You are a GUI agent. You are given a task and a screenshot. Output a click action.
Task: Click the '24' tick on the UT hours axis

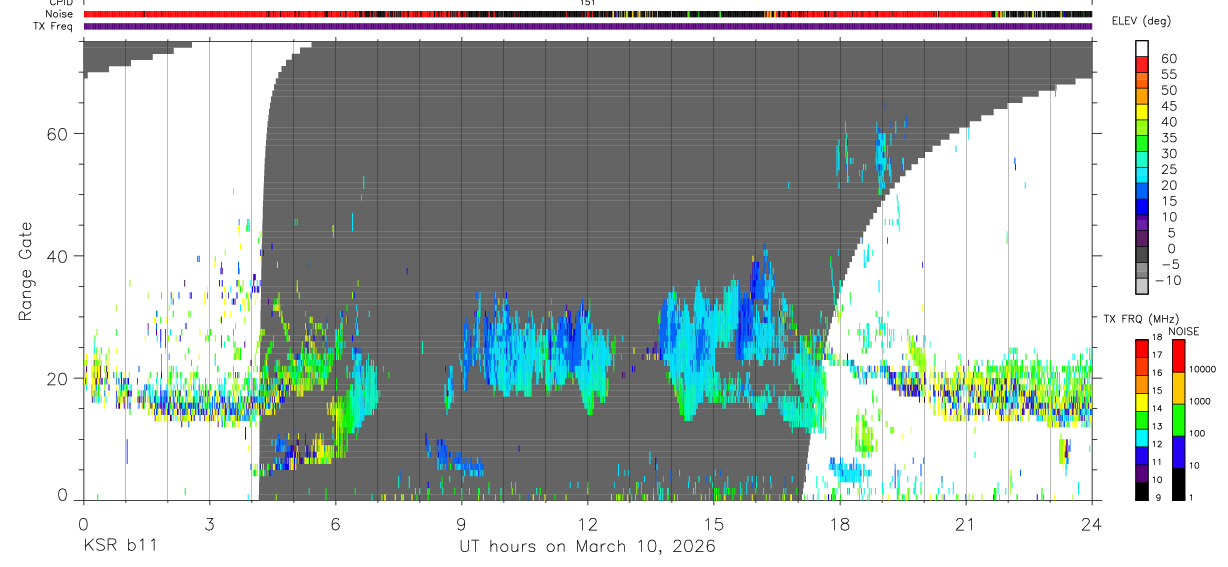[x=1091, y=524]
